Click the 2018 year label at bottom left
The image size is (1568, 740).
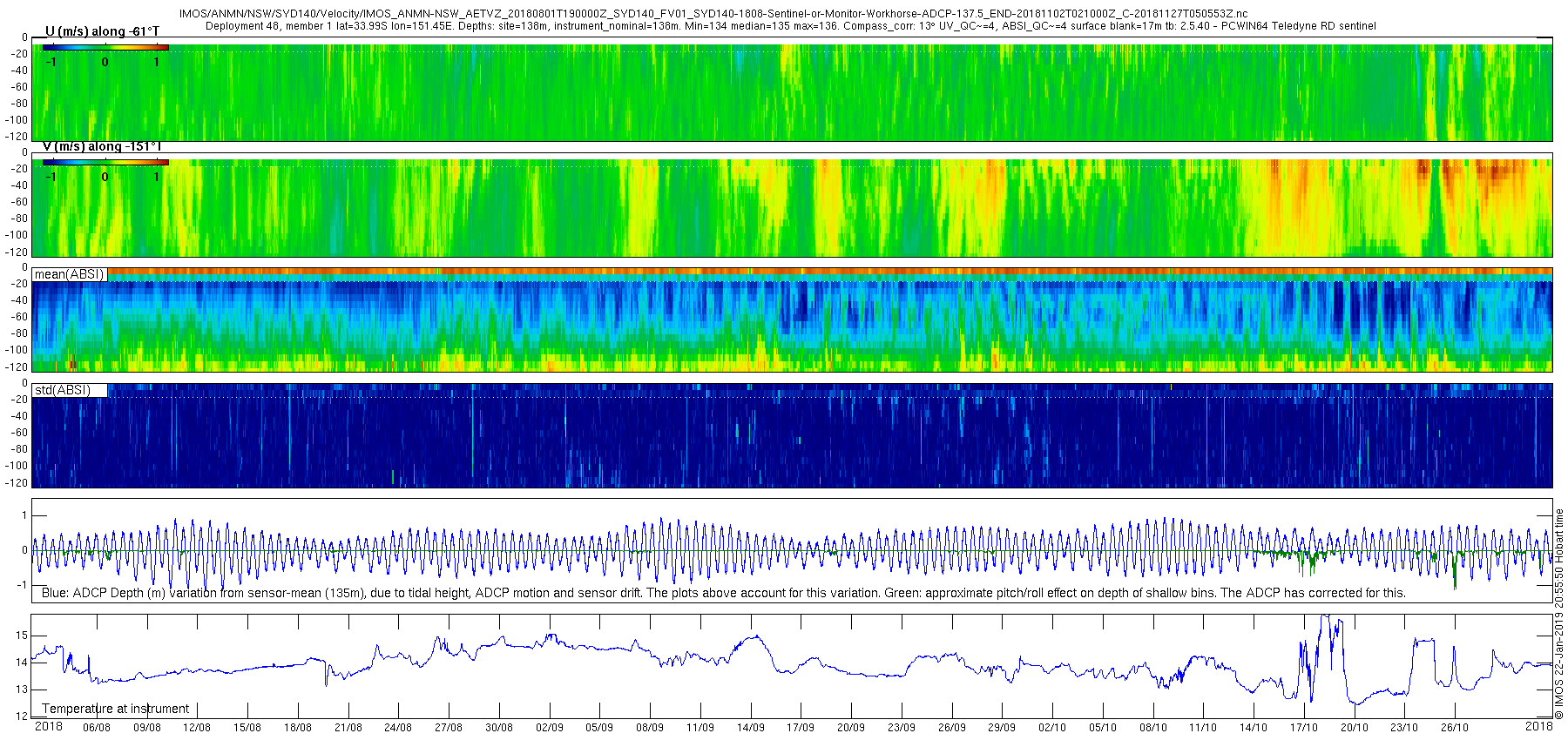(x=48, y=726)
